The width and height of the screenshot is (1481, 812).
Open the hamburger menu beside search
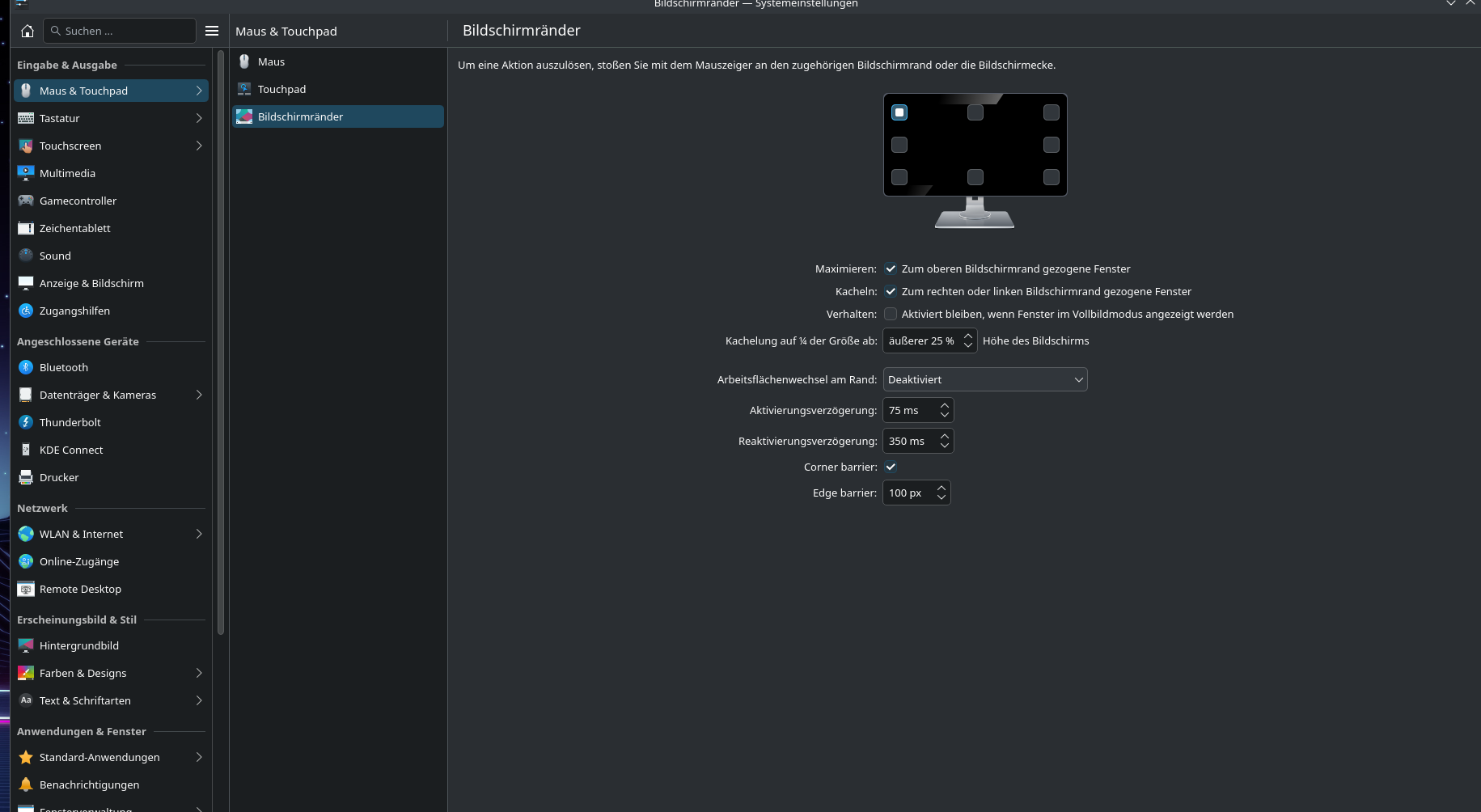pyautogui.click(x=212, y=31)
